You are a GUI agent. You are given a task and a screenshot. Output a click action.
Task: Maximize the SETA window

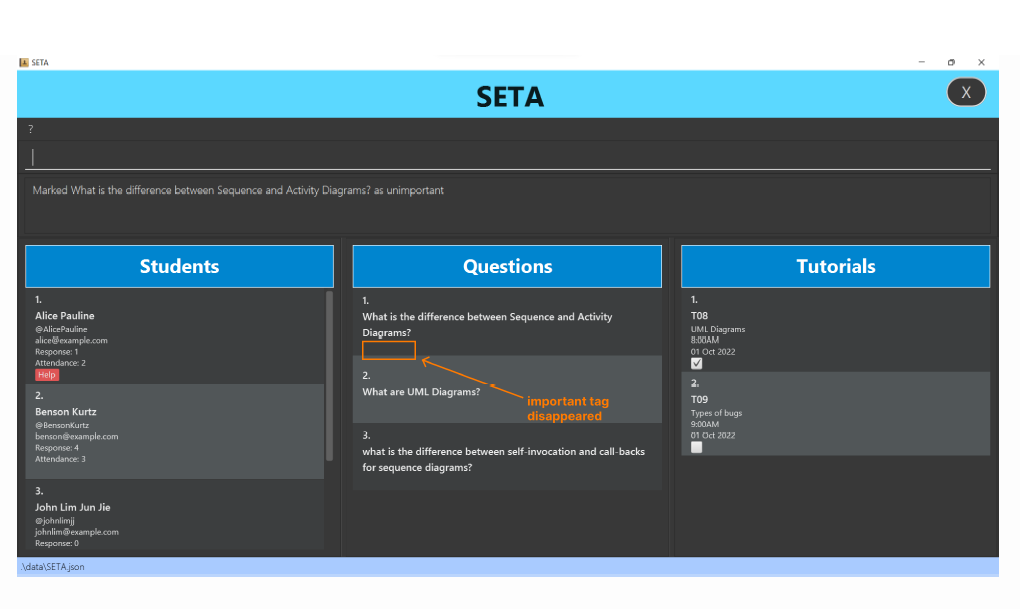pyautogui.click(x=951, y=62)
